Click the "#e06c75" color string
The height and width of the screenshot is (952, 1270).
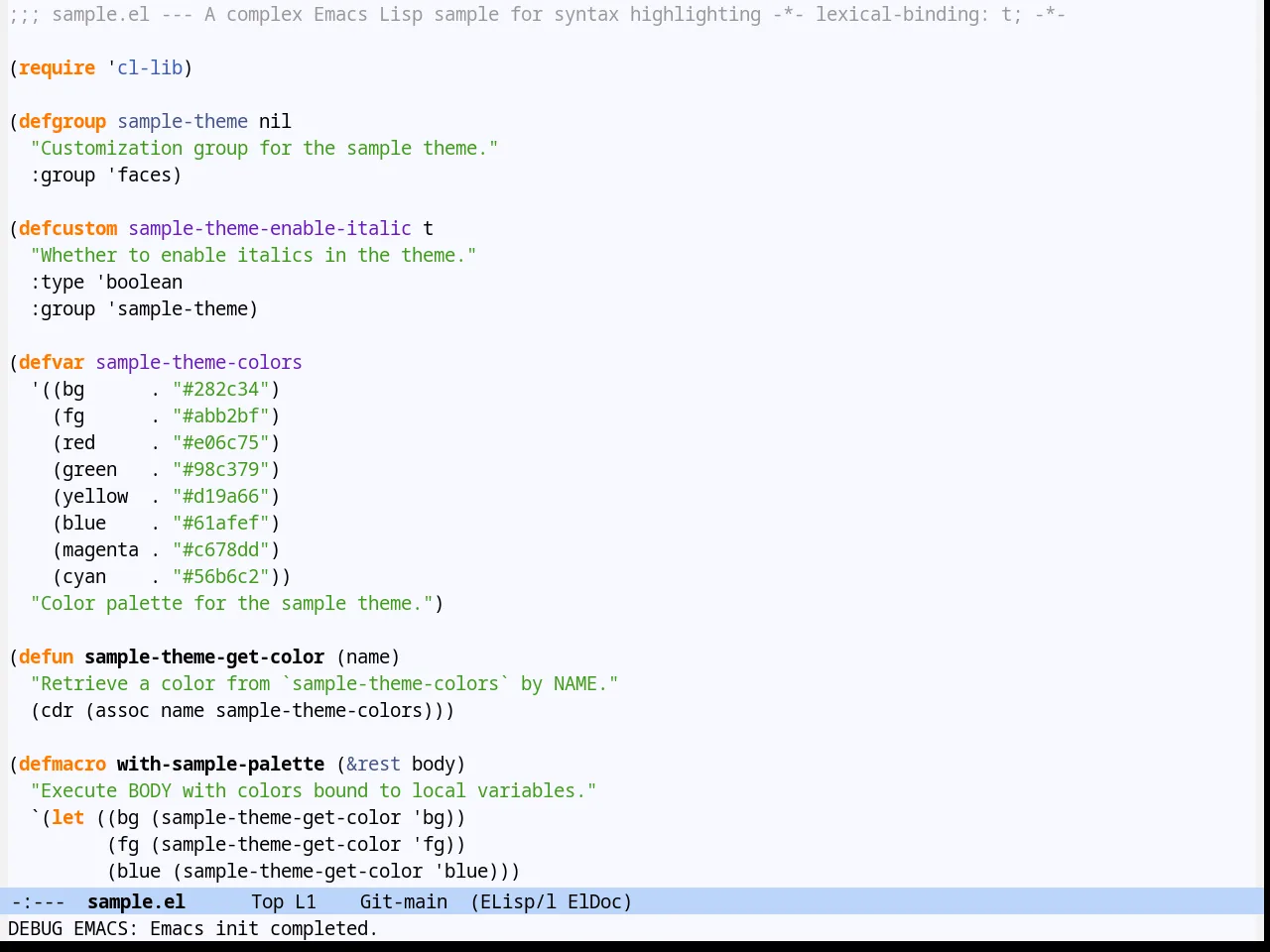click(221, 442)
